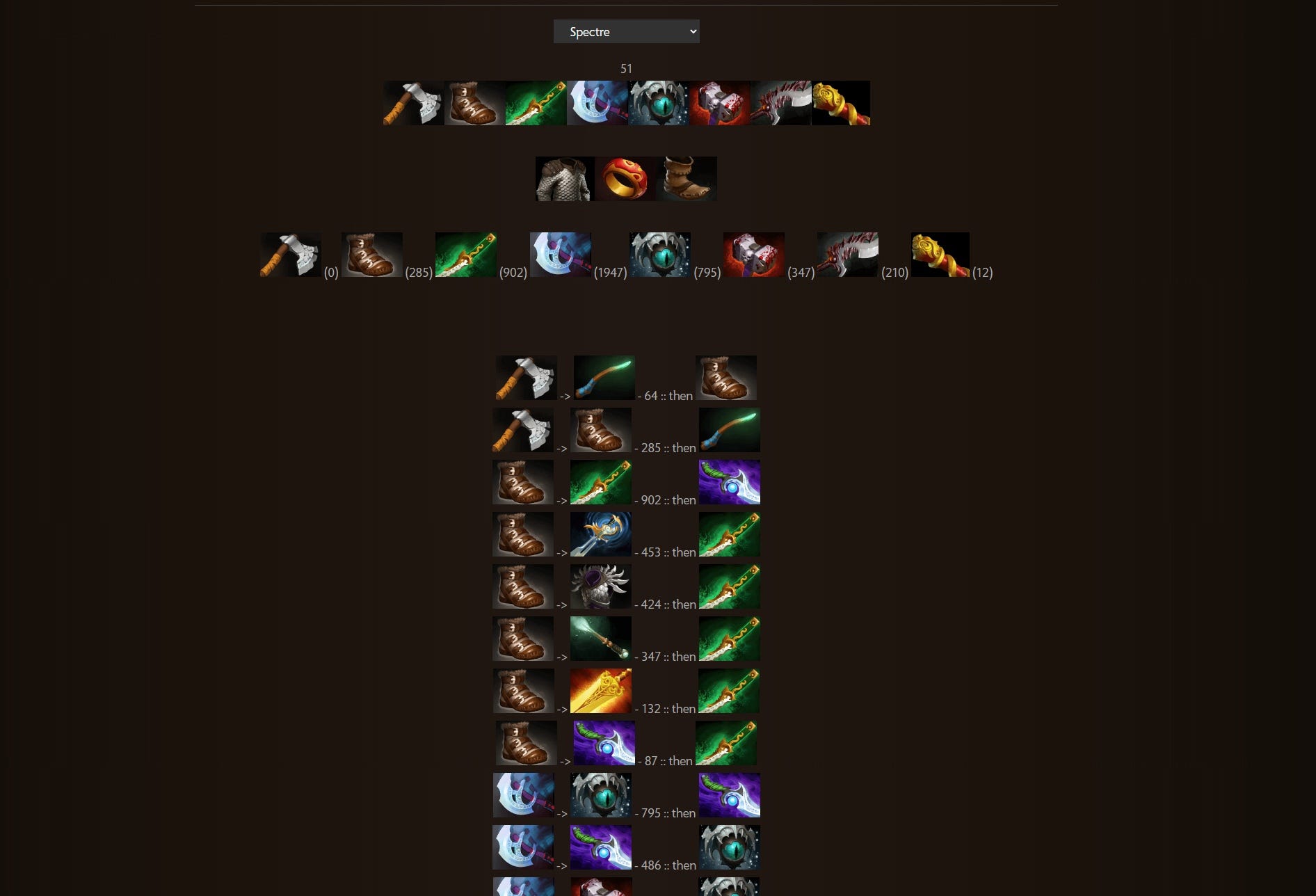This screenshot has width=1316, height=896.
Task: Click the red Ring of Protection icon
Action: [x=625, y=179]
